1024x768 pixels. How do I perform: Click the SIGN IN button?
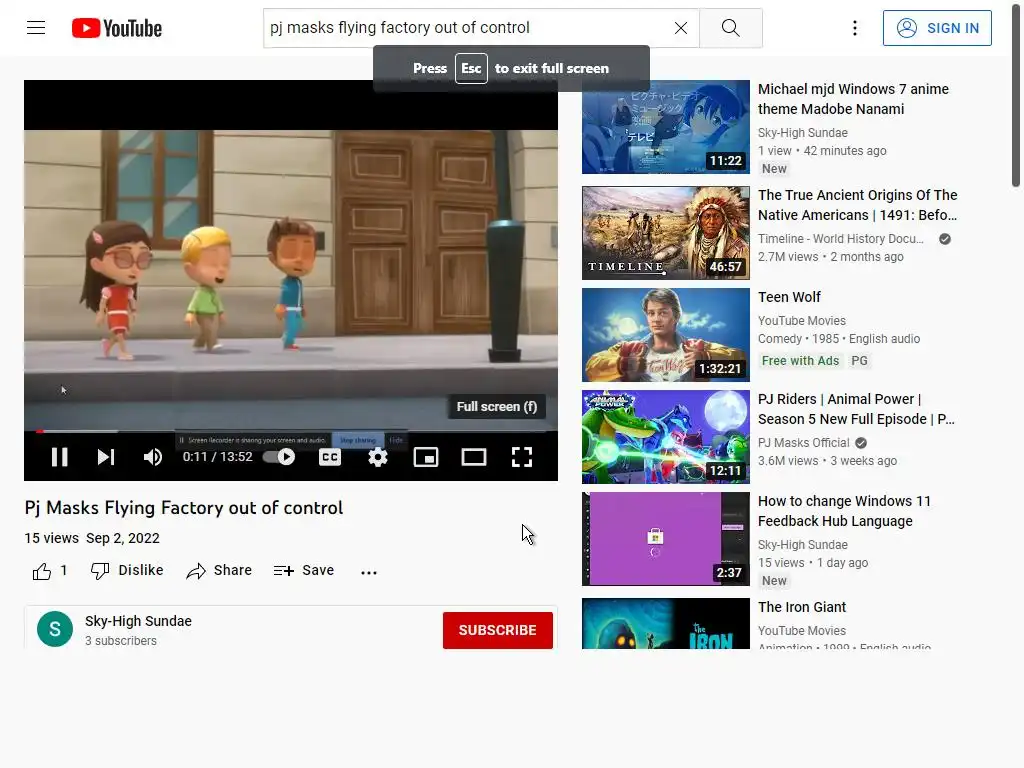(x=936, y=28)
